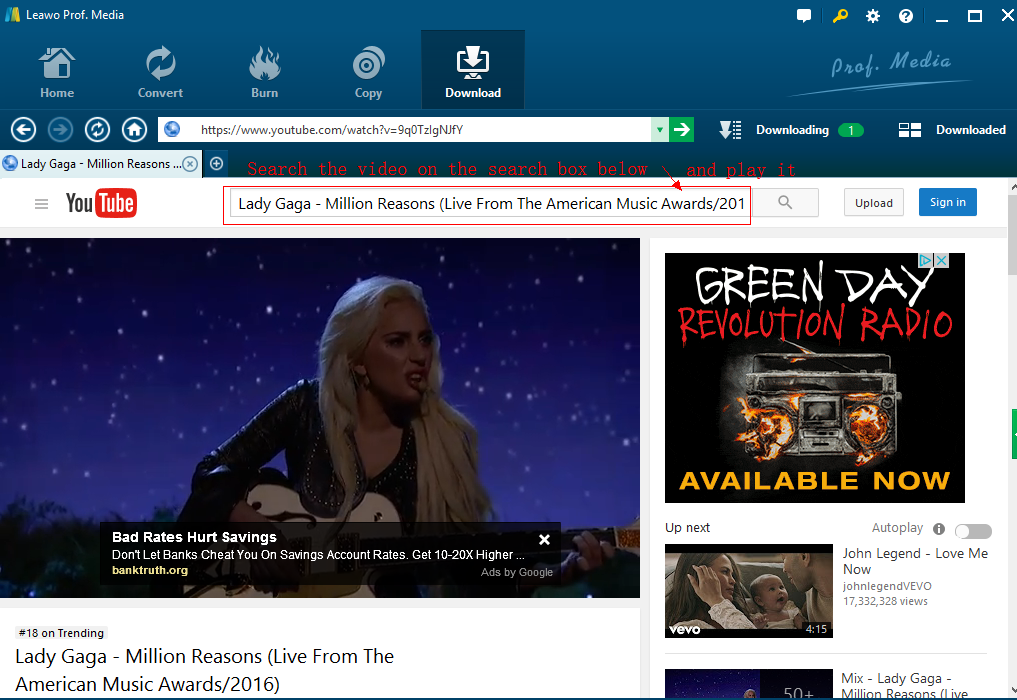Expand the URL history dropdown
The height and width of the screenshot is (700, 1017).
pyautogui.click(x=660, y=130)
